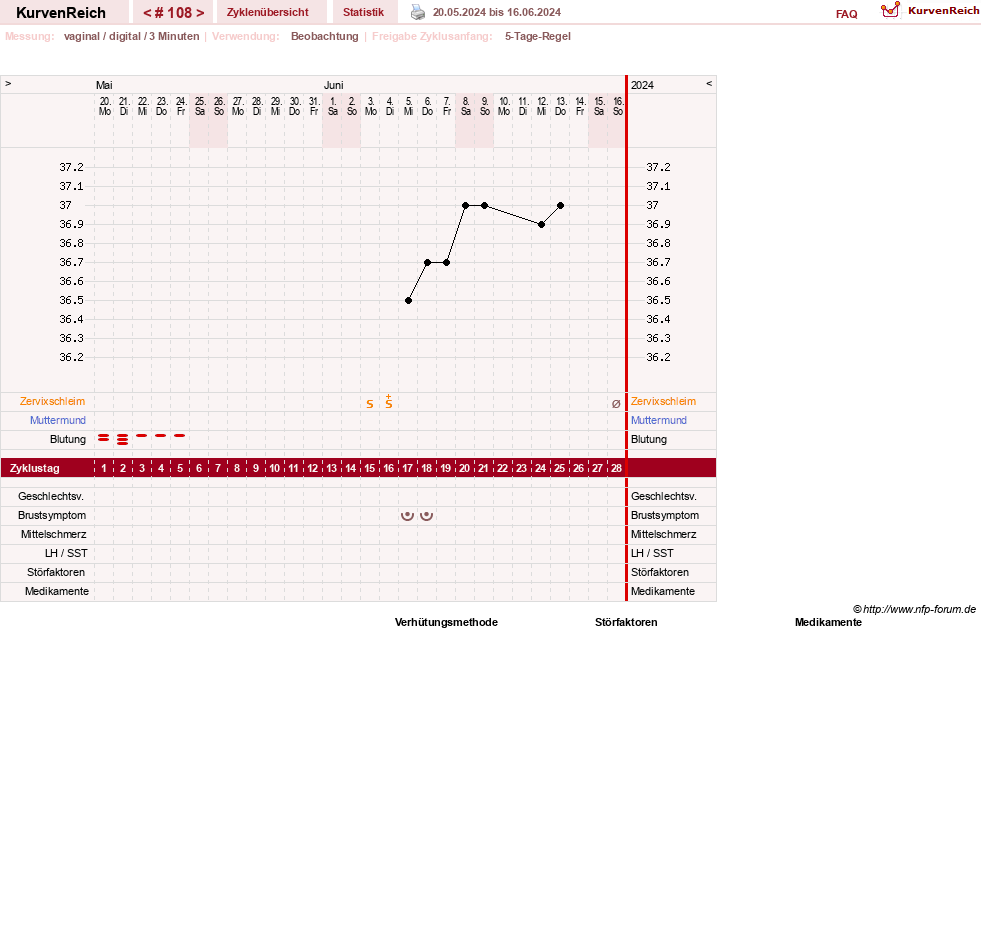Screen dimensions: 981x941
Task: Click the 'Juni' month label
Action: click(333, 85)
